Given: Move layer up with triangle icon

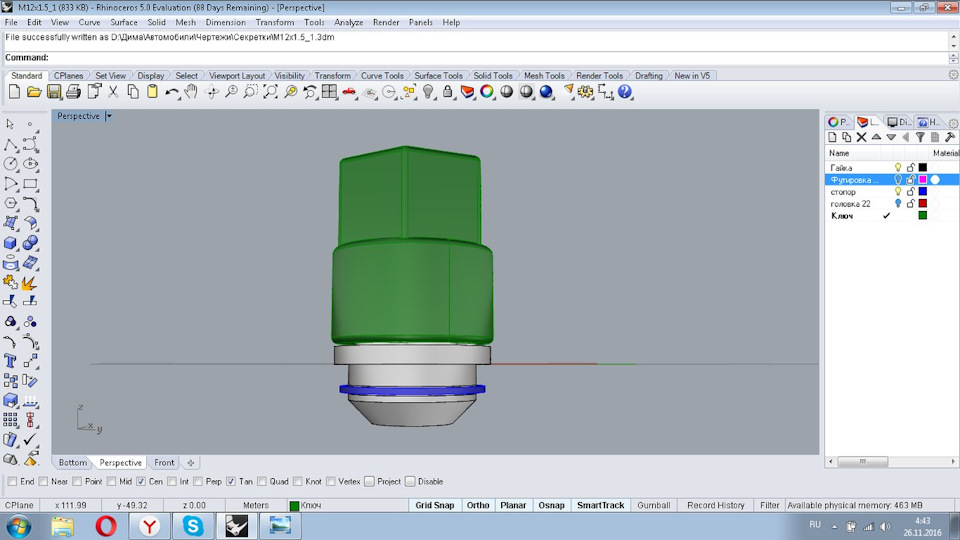Looking at the screenshot, I should (876, 137).
